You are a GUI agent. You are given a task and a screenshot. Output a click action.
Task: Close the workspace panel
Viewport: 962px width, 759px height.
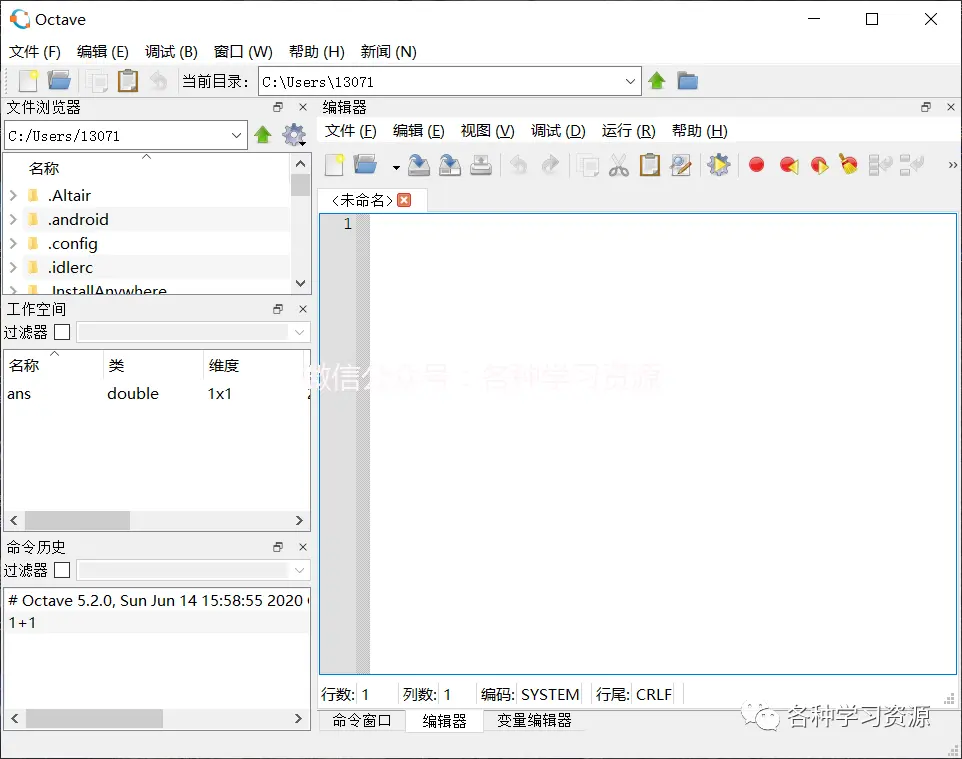pyautogui.click(x=302, y=309)
